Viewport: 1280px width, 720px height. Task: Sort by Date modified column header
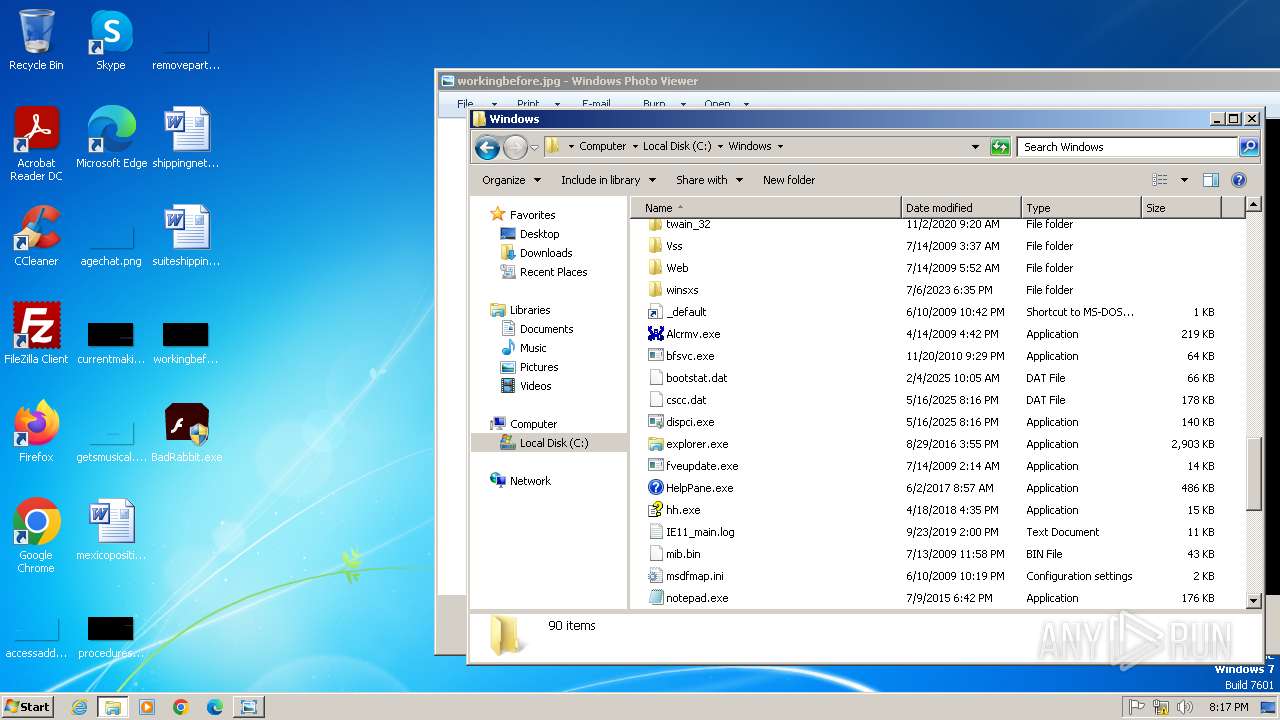(961, 208)
